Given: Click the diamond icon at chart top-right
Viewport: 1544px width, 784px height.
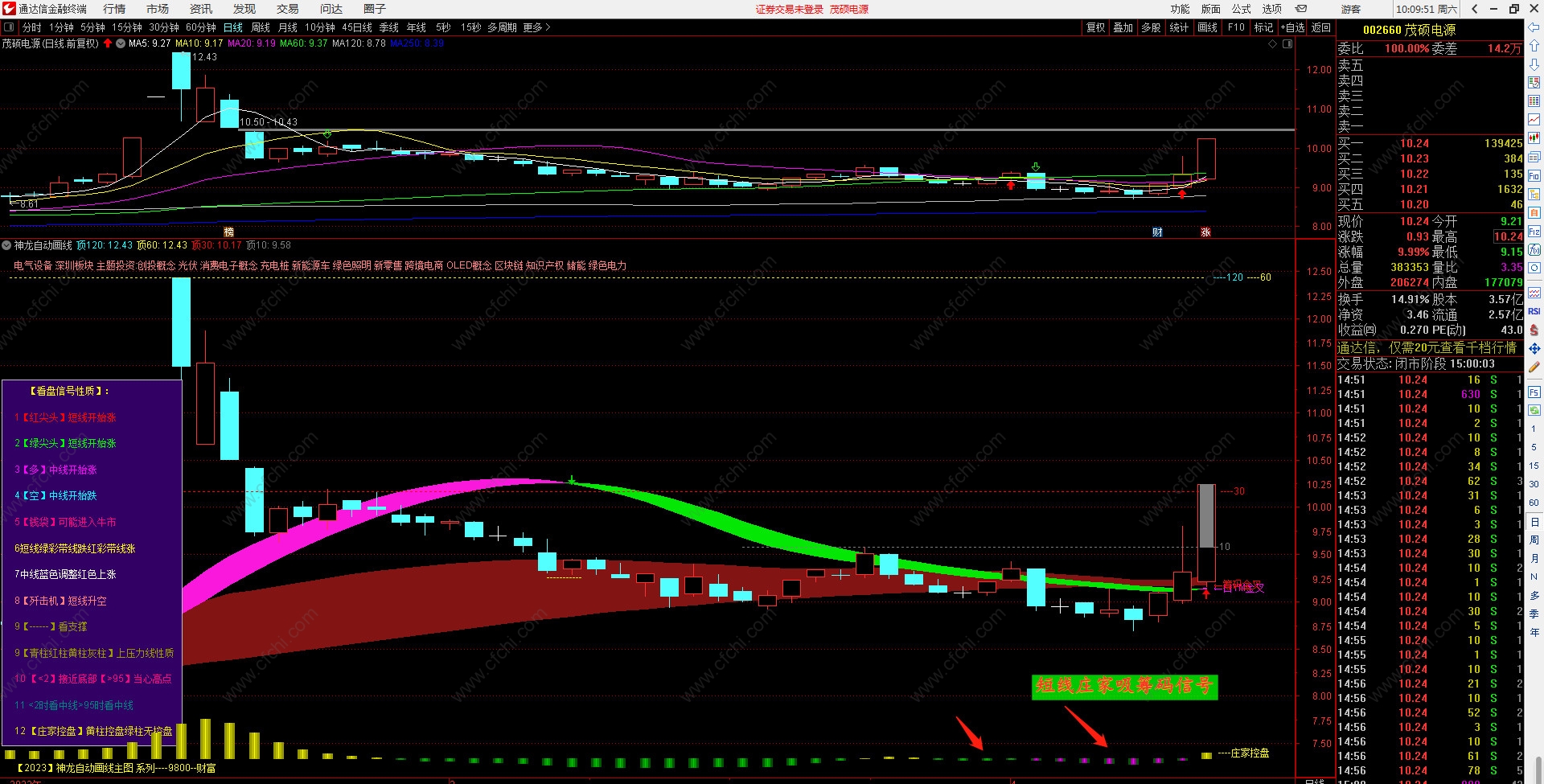Looking at the screenshot, I should coord(1272,44).
